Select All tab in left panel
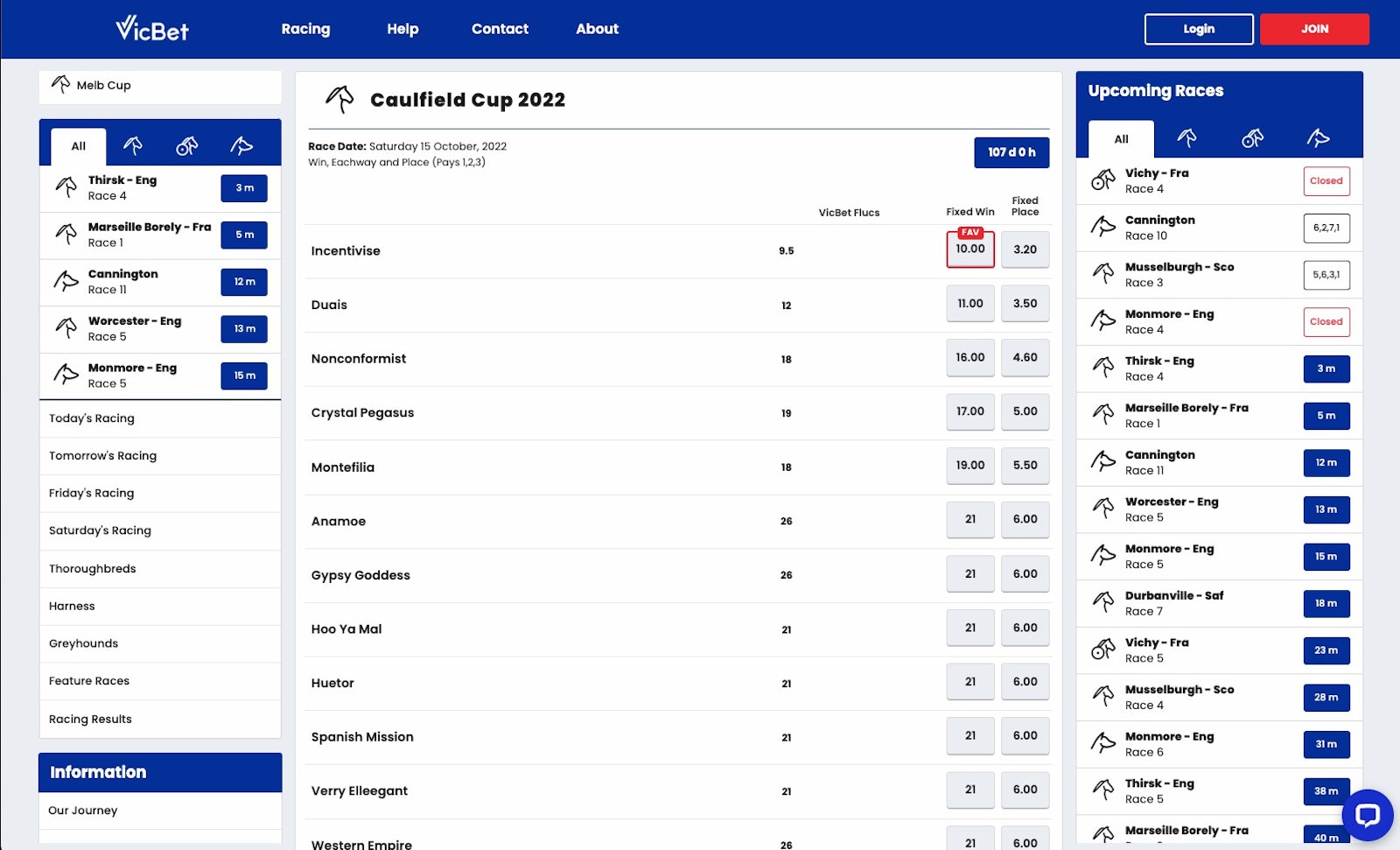 (79, 146)
